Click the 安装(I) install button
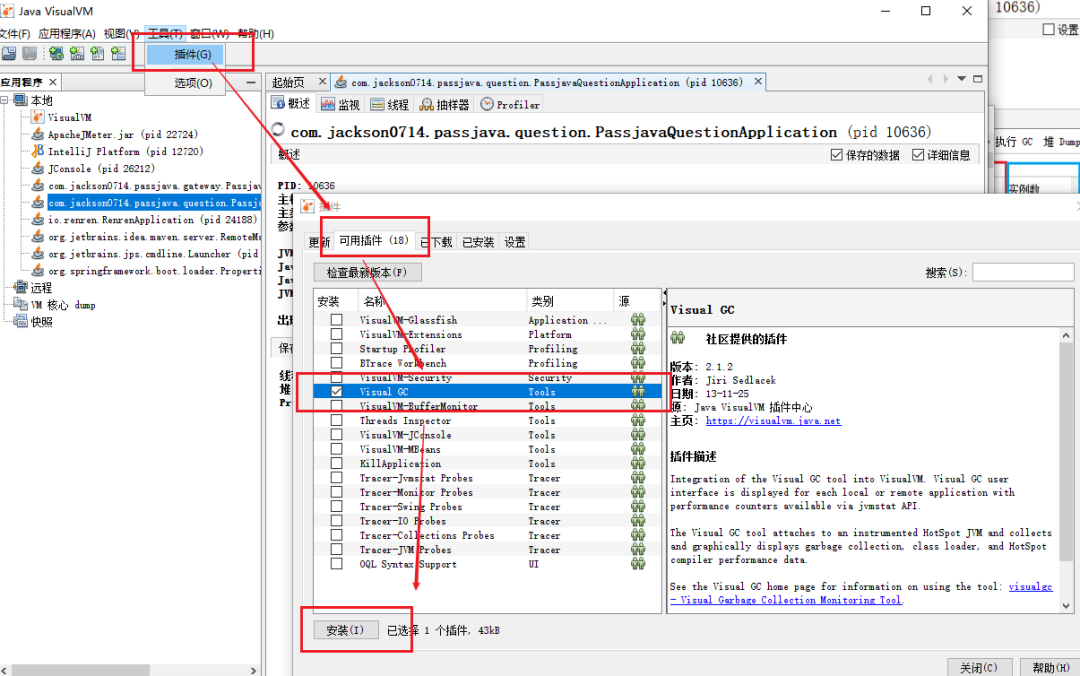Viewport: 1080px width, 676px height. 345,630
